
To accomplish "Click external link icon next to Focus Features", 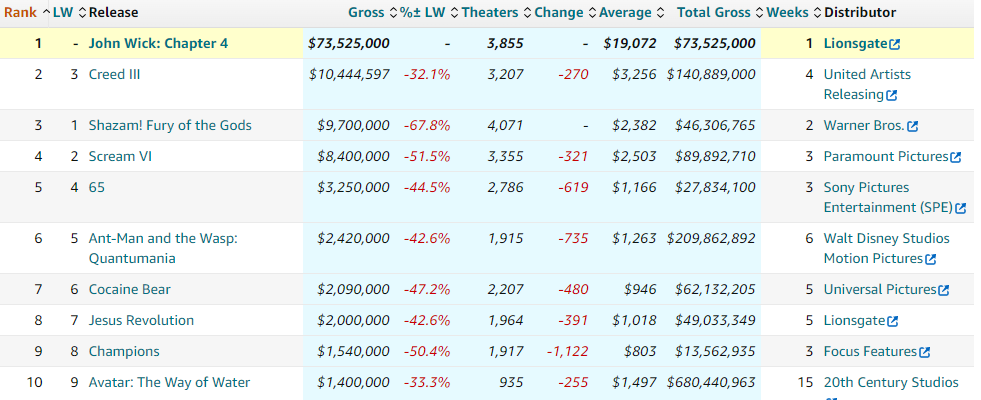I will (924, 352).
